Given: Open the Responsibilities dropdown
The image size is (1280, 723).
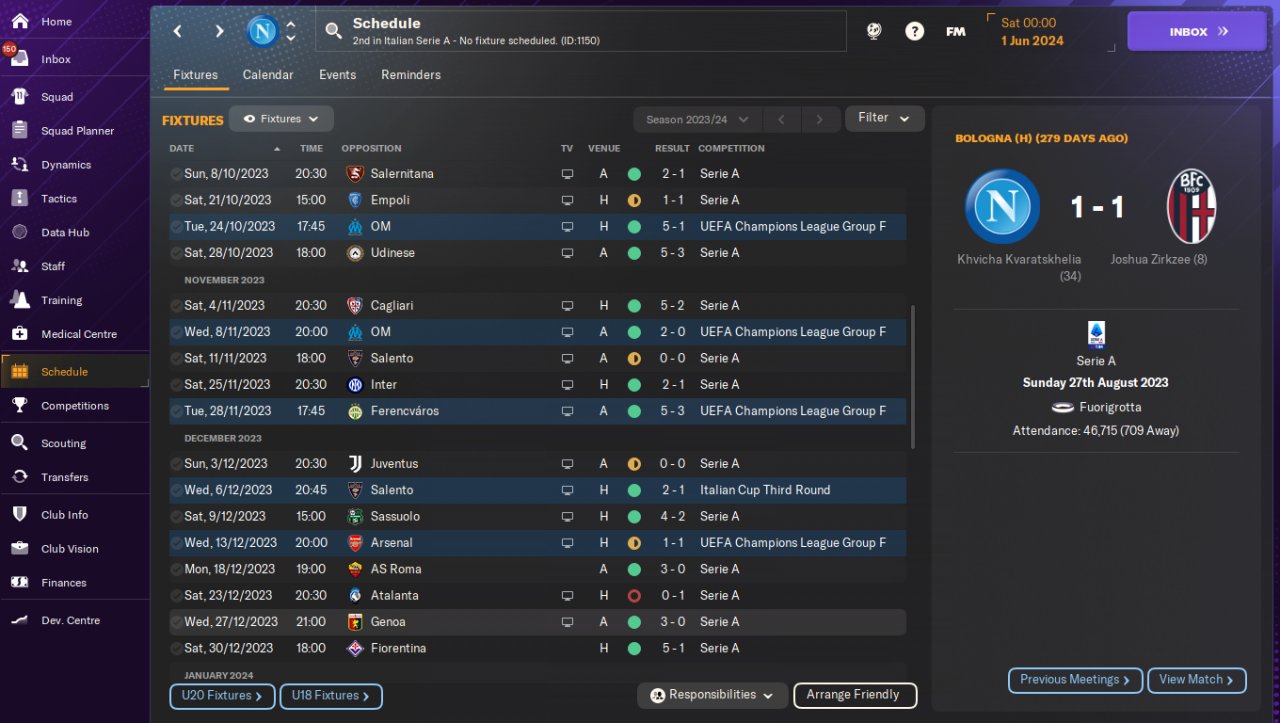Looking at the screenshot, I should point(711,695).
